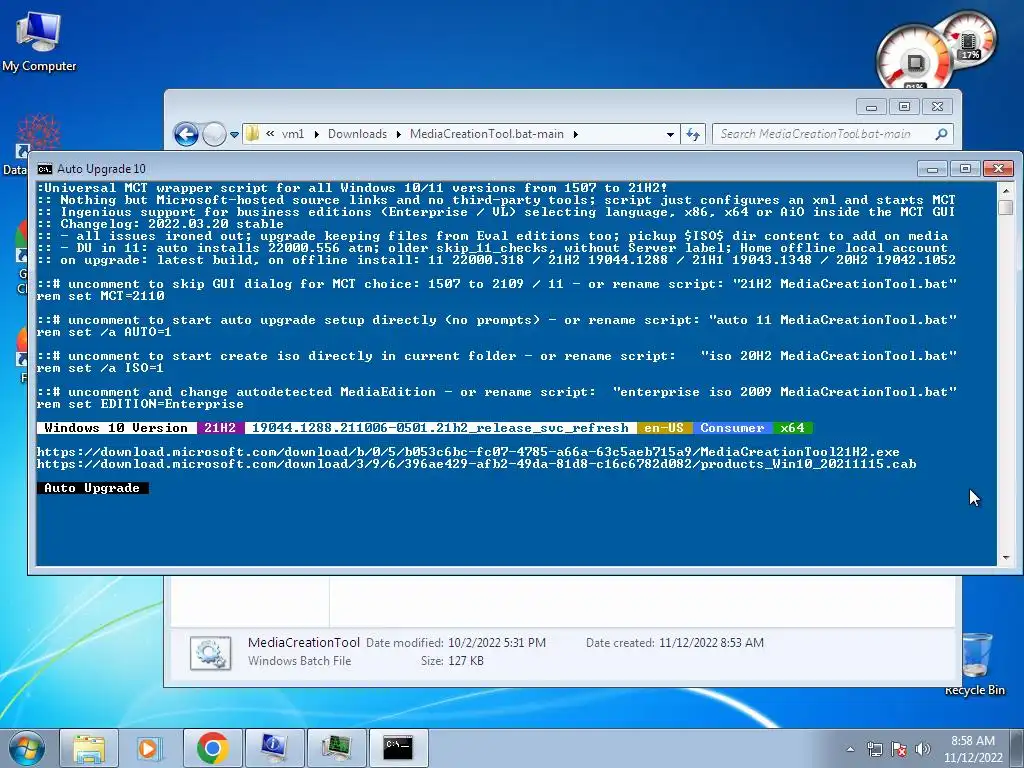Expand the Downloads breadcrumb arrow

398,135
